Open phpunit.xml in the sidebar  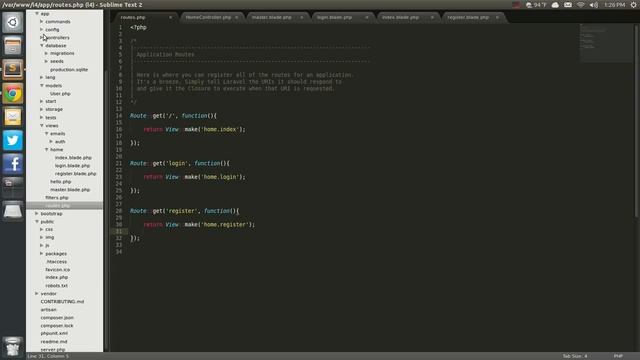54,333
